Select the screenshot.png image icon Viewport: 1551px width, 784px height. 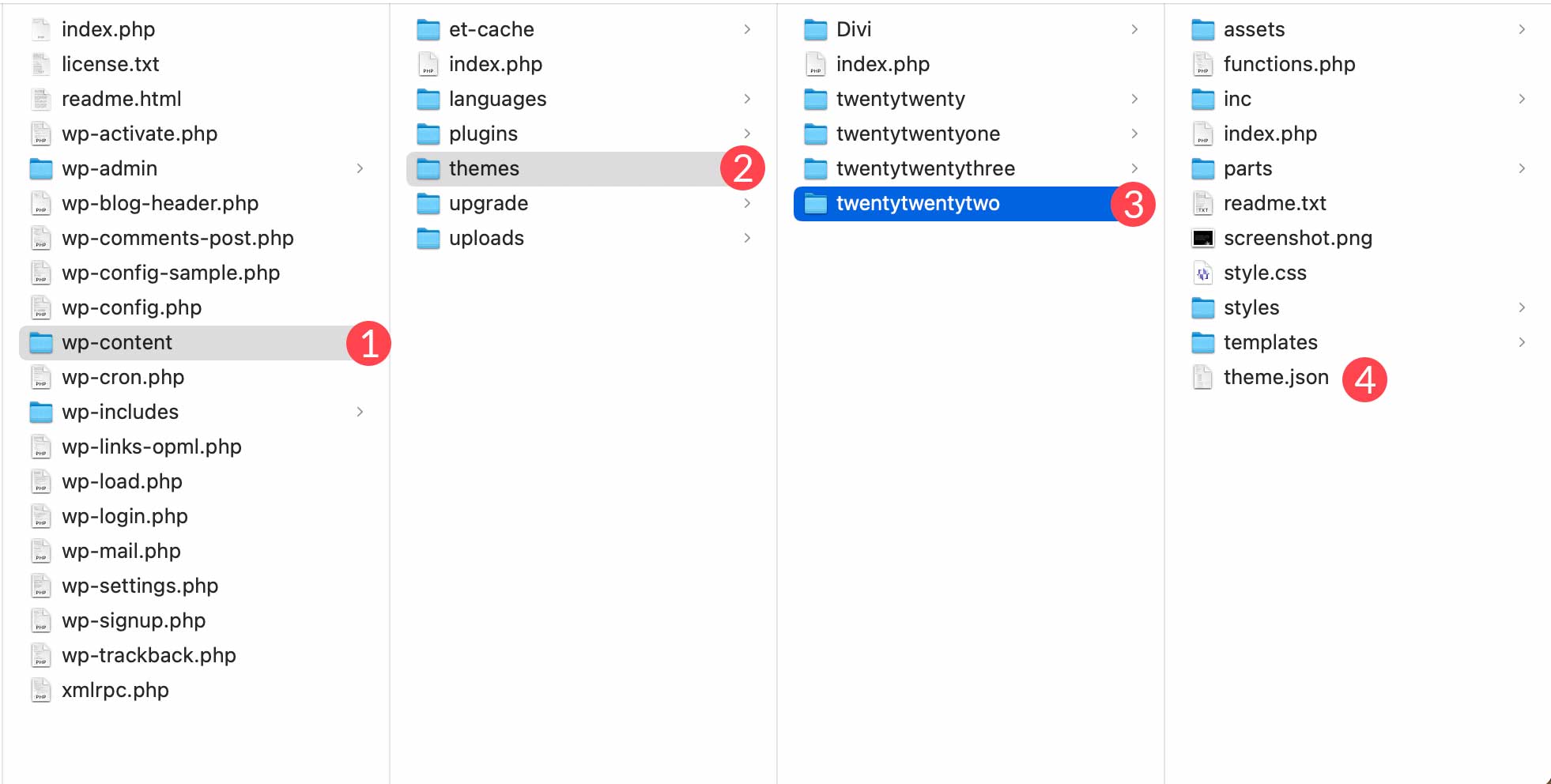[1202, 238]
